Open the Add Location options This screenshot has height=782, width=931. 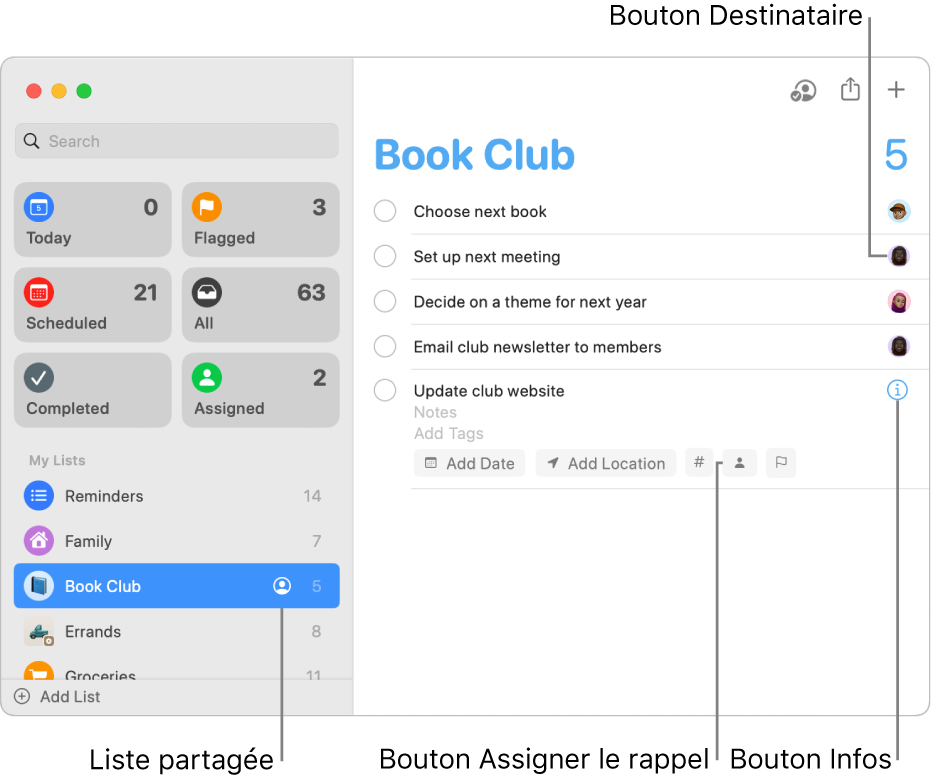tap(606, 463)
